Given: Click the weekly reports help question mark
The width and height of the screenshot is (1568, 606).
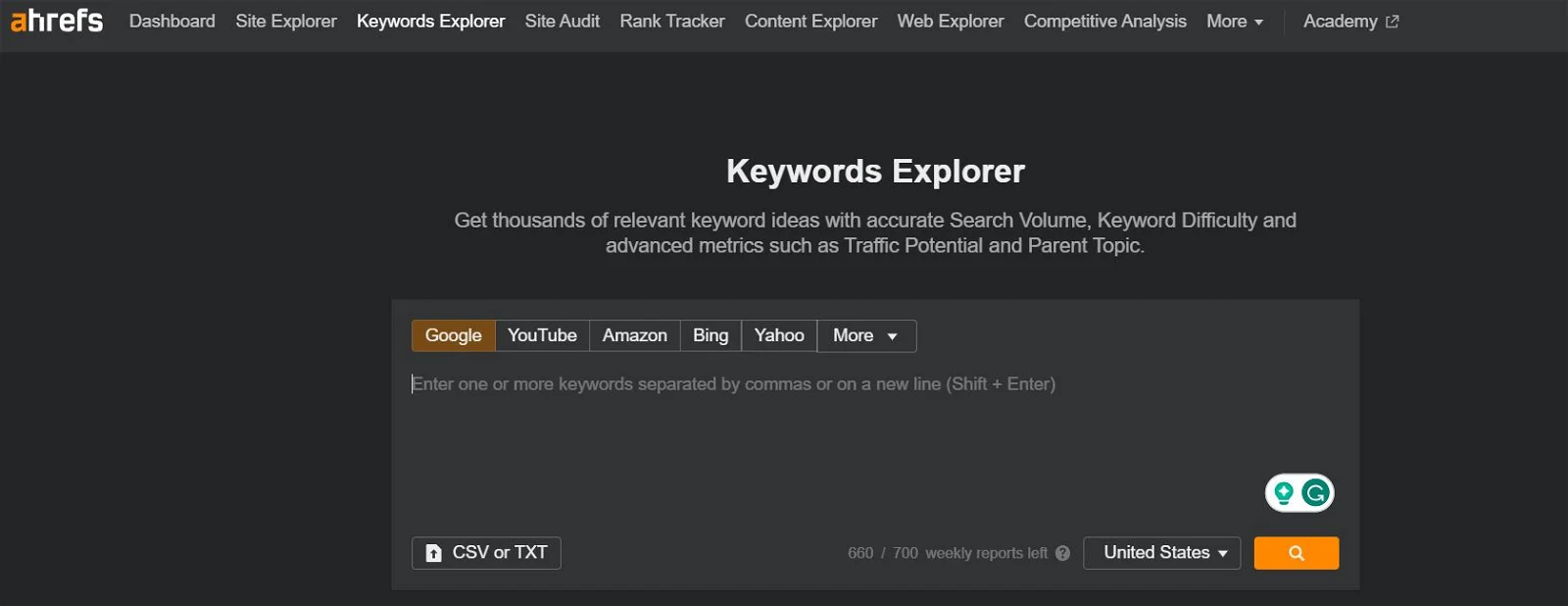Looking at the screenshot, I should tap(1062, 553).
